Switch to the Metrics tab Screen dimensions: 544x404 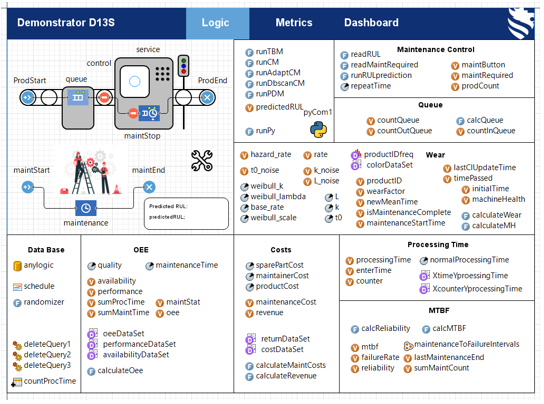coord(294,23)
